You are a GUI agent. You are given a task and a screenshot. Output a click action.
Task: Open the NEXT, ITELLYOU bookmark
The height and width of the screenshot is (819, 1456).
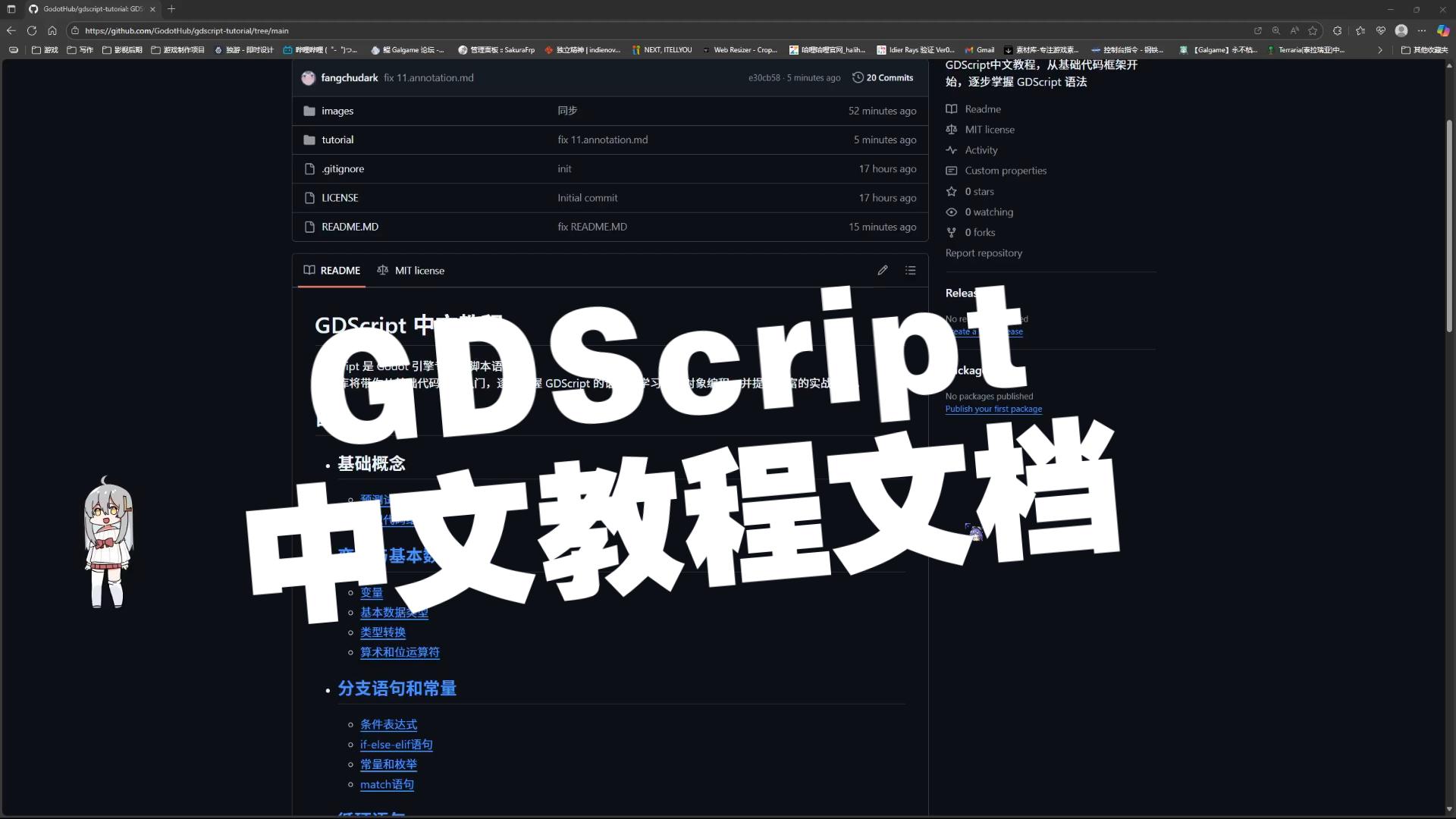point(662,50)
